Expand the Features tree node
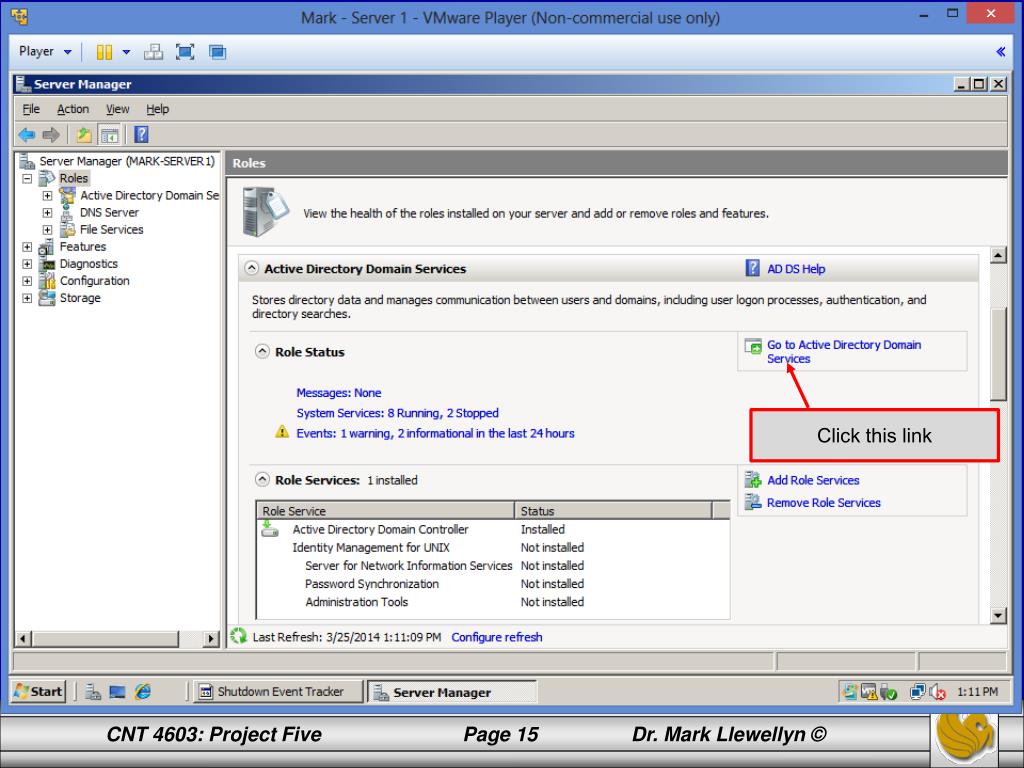Image resolution: width=1024 pixels, height=768 pixels. 27,247
